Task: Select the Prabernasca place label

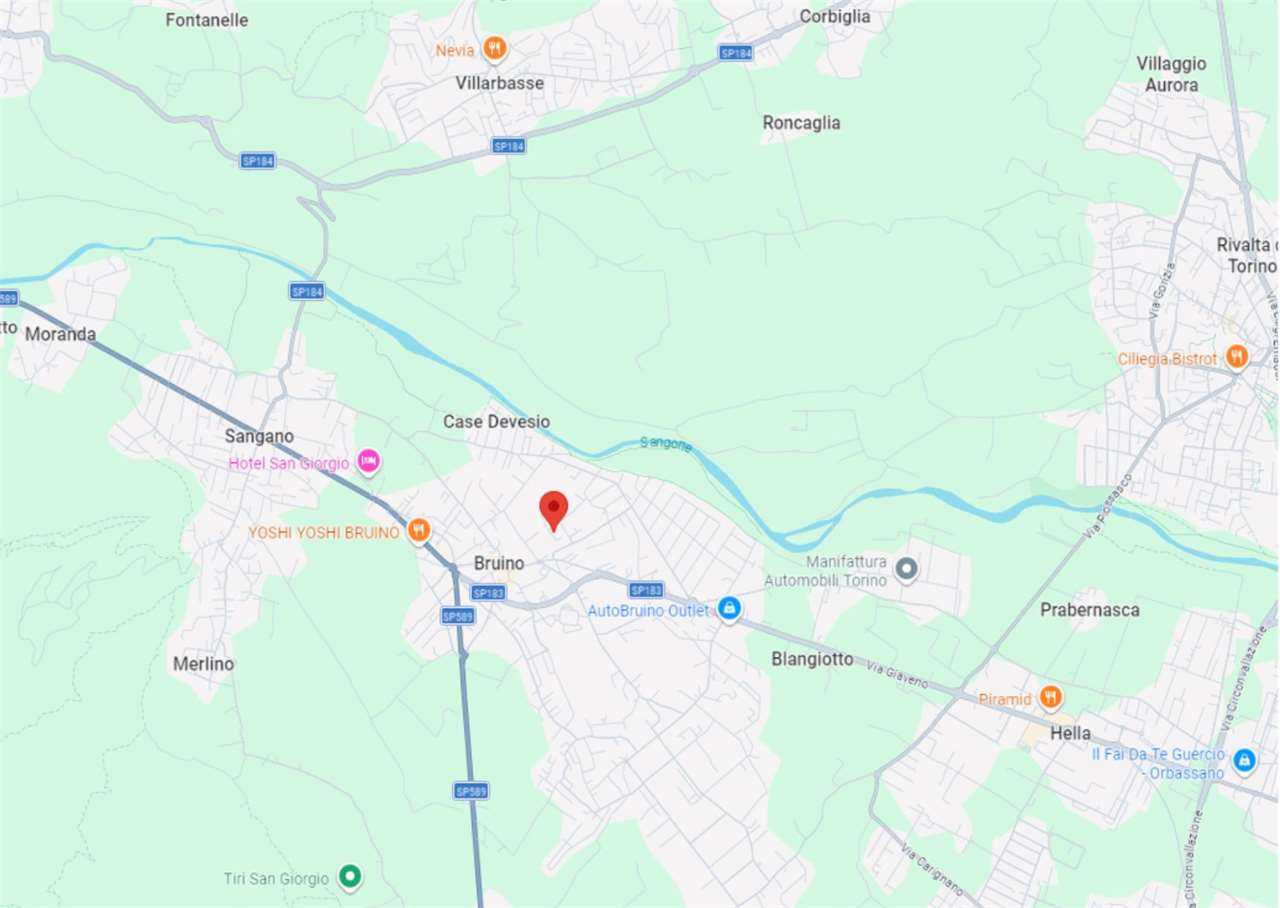Action: [1090, 610]
